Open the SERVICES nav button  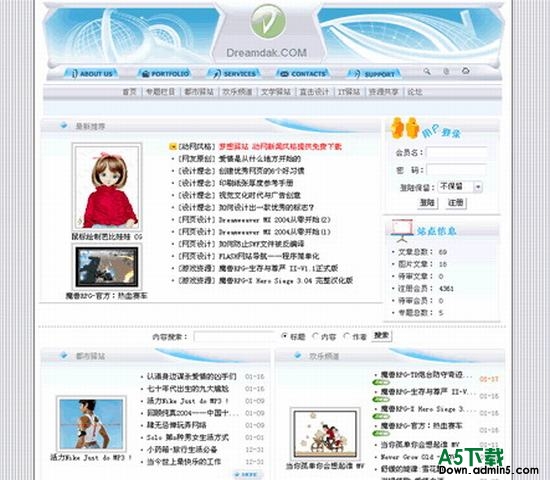[x=235, y=74]
